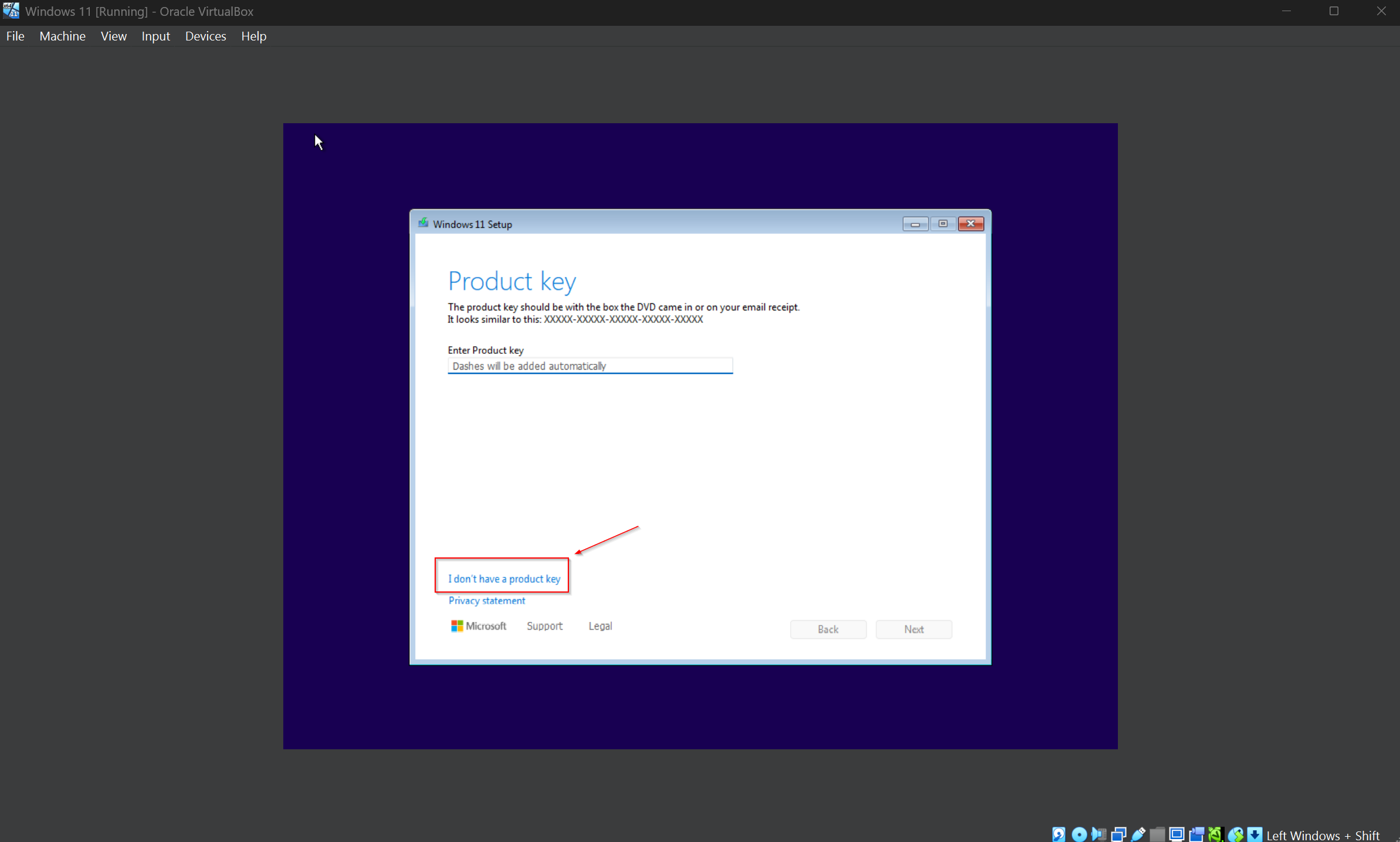Image resolution: width=1400 pixels, height=842 pixels.
Task: Click the keyboard capture arrow icon
Action: pyautogui.click(x=1255, y=834)
